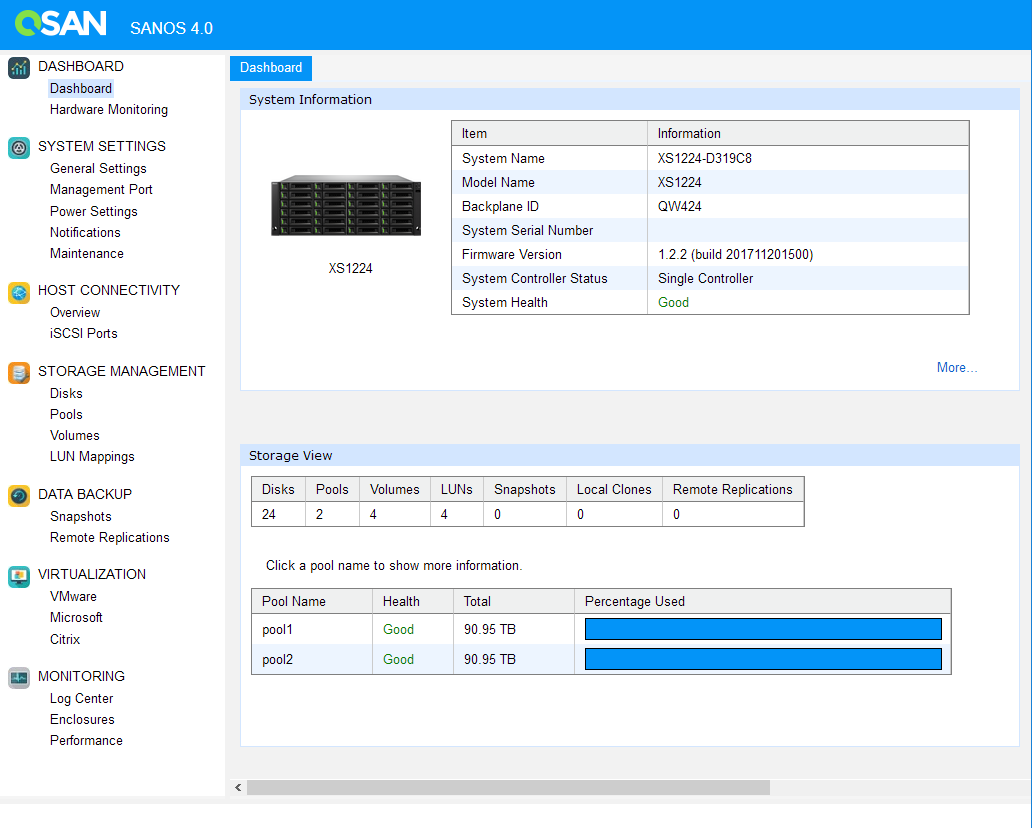The width and height of the screenshot is (1032, 828).
Task: Open Dashboard in the sidebar
Action: click(x=81, y=88)
